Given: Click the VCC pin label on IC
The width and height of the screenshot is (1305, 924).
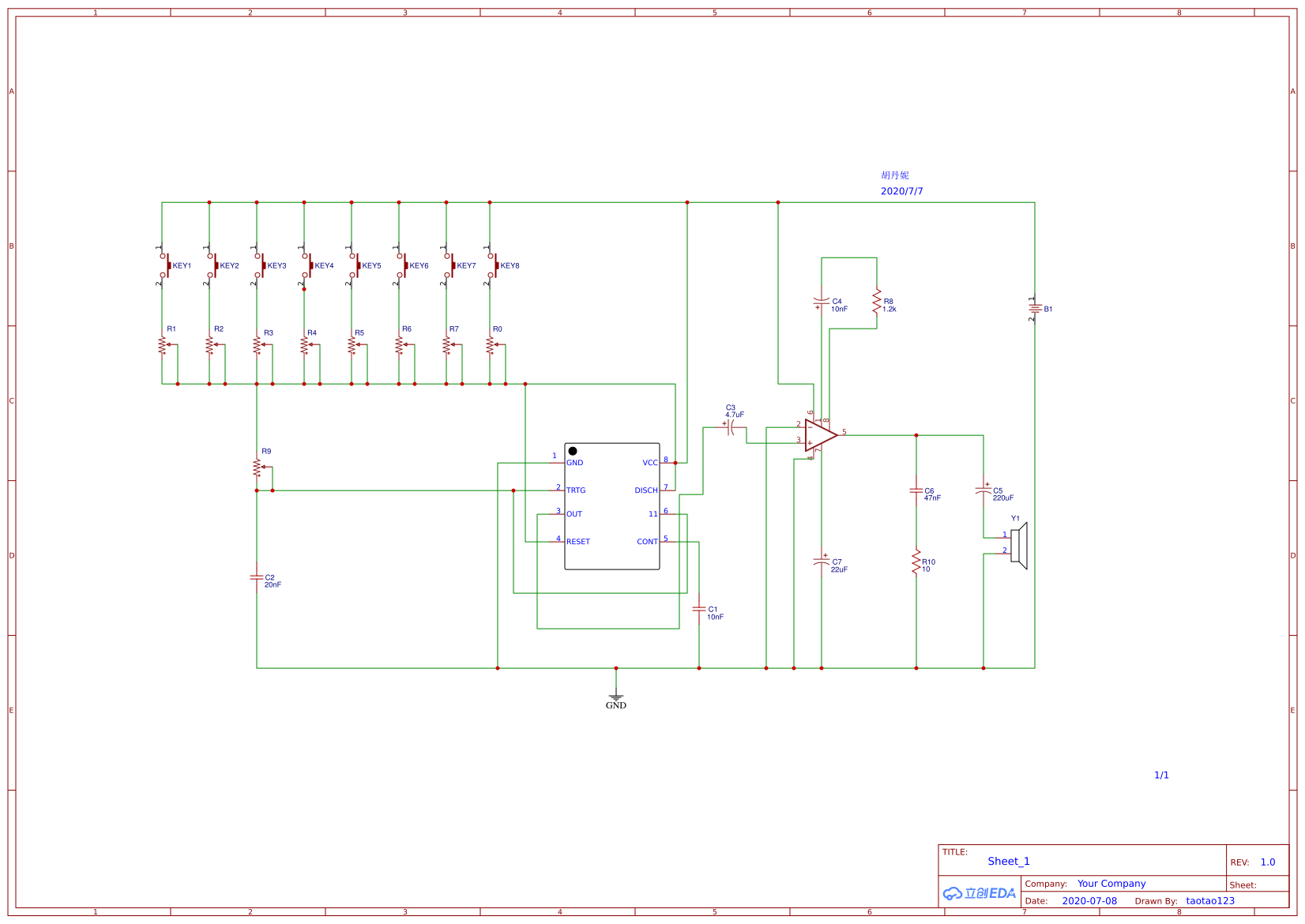Looking at the screenshot, I should (x=650, y=463).
